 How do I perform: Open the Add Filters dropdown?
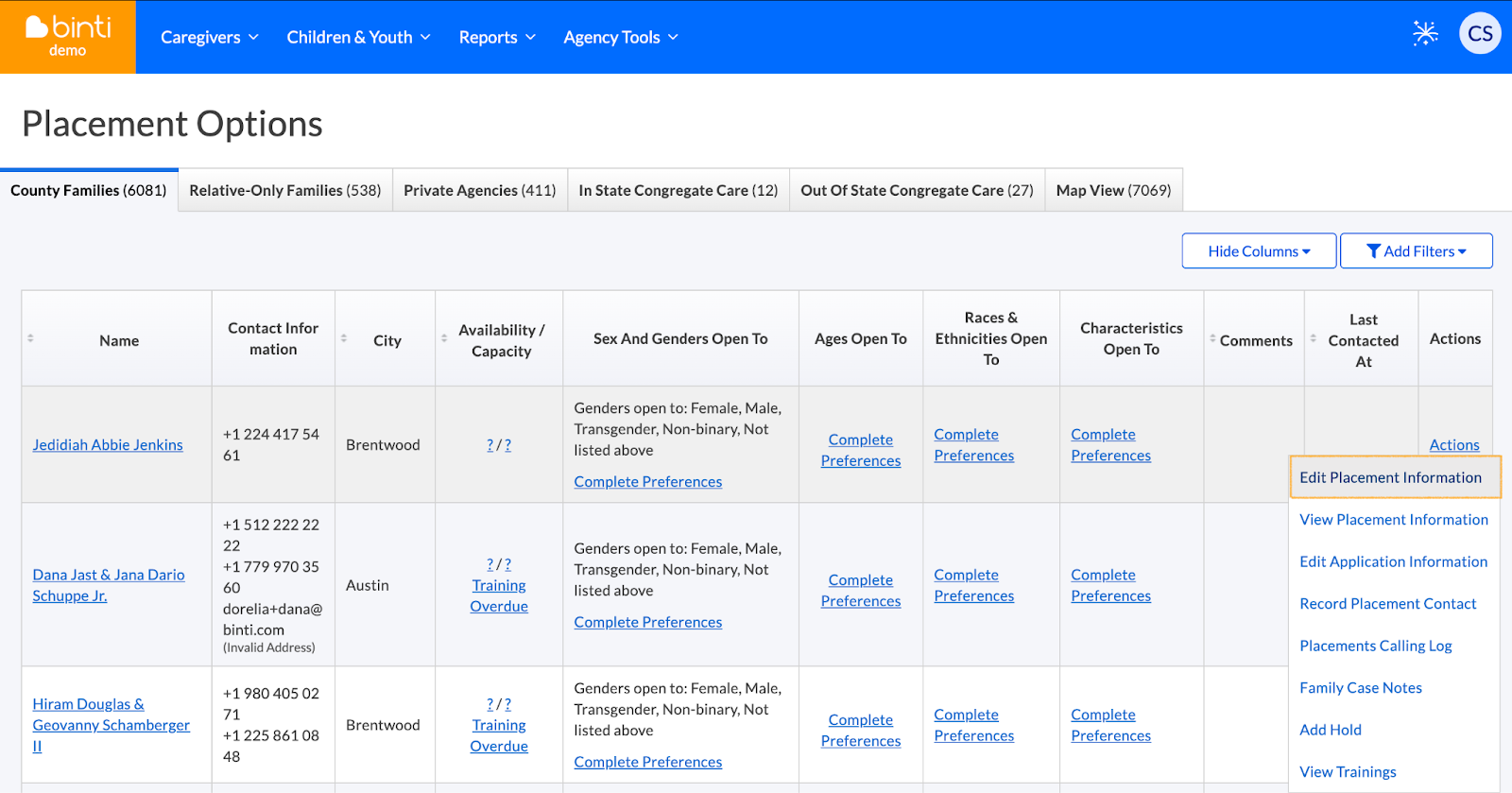[1416, 251]
